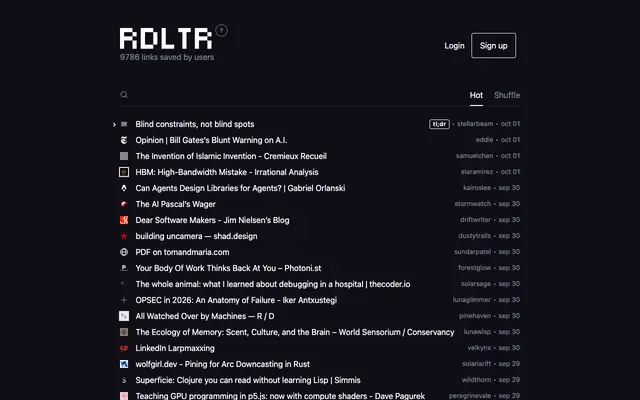Click NYT favicon beside Bill Gates opinion
Viewport: 640px width, 400px height.
(x=124, y=140)
